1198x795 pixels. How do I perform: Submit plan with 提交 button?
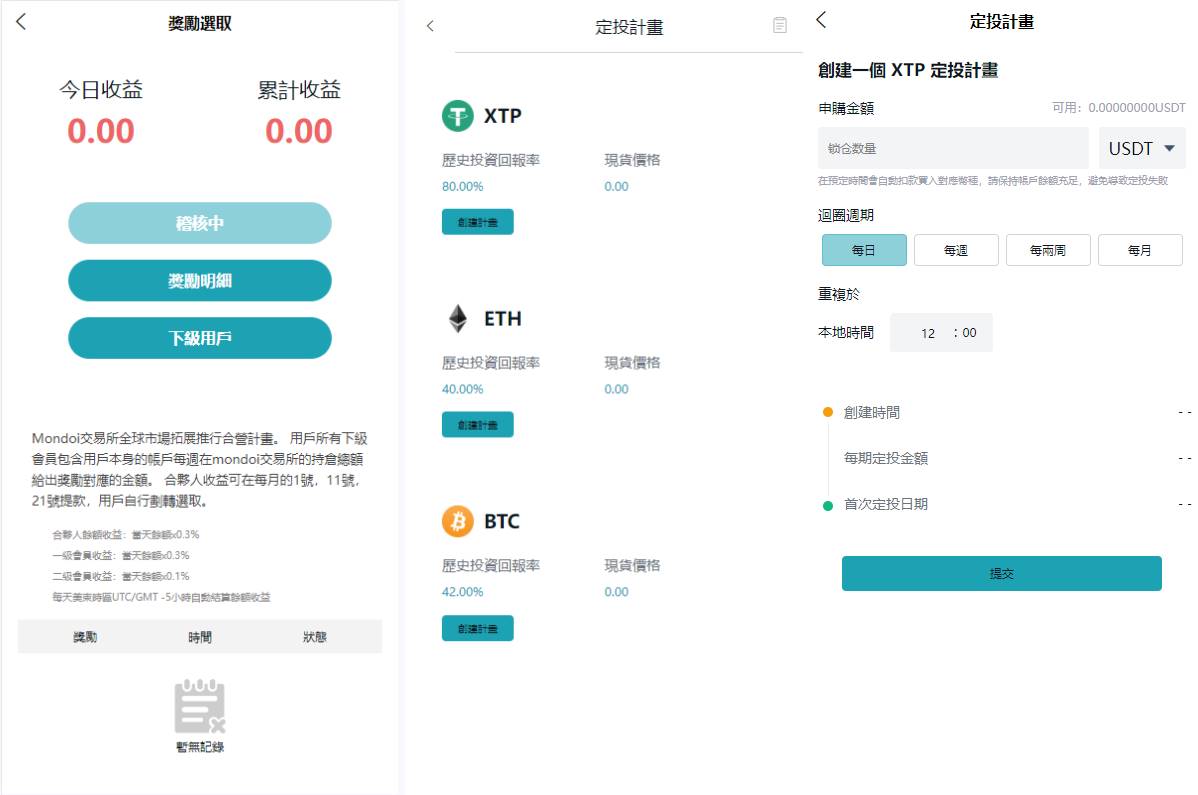[1002, 574]
